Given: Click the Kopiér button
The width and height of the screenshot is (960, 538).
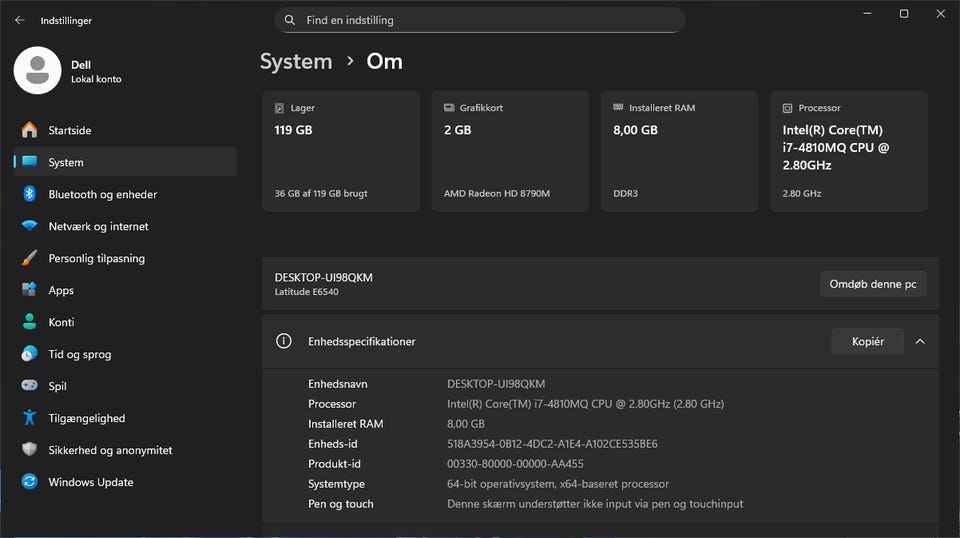Looking at the screenshot, I should click(x=867, y=341).
